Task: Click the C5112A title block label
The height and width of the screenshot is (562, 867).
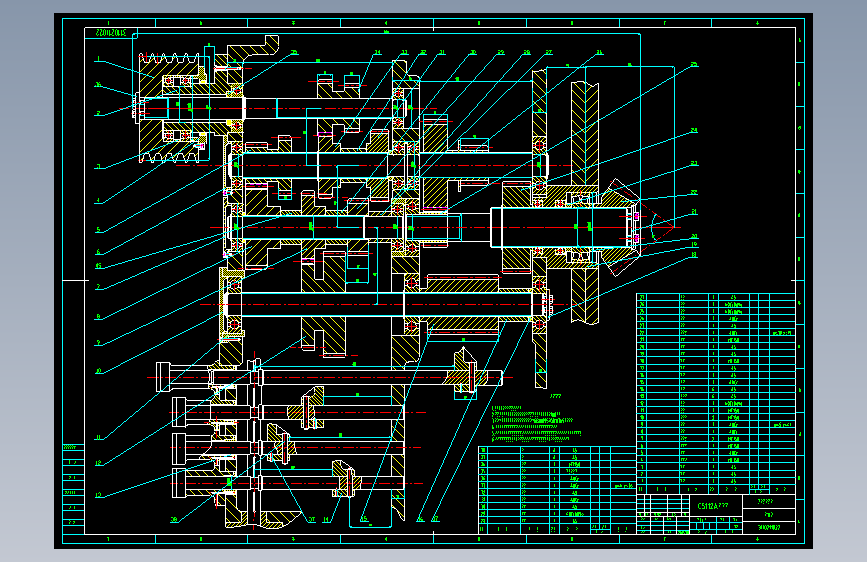Action: (713, 506)
